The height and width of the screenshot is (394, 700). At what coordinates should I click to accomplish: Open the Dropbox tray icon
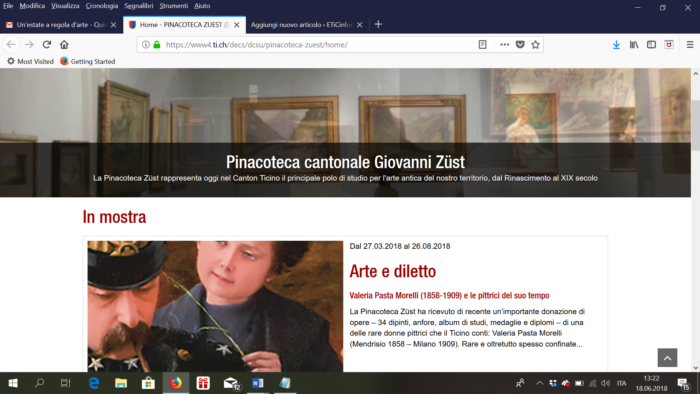[x=553, y=383]
